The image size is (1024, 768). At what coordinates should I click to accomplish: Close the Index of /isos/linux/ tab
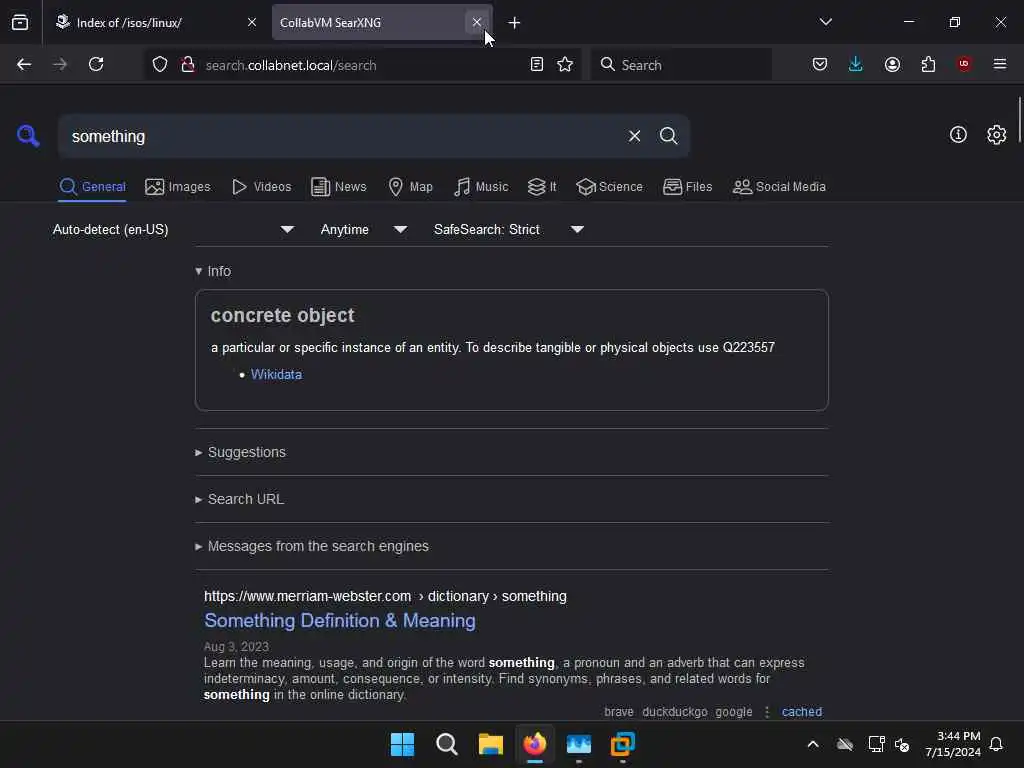[252, 22]
